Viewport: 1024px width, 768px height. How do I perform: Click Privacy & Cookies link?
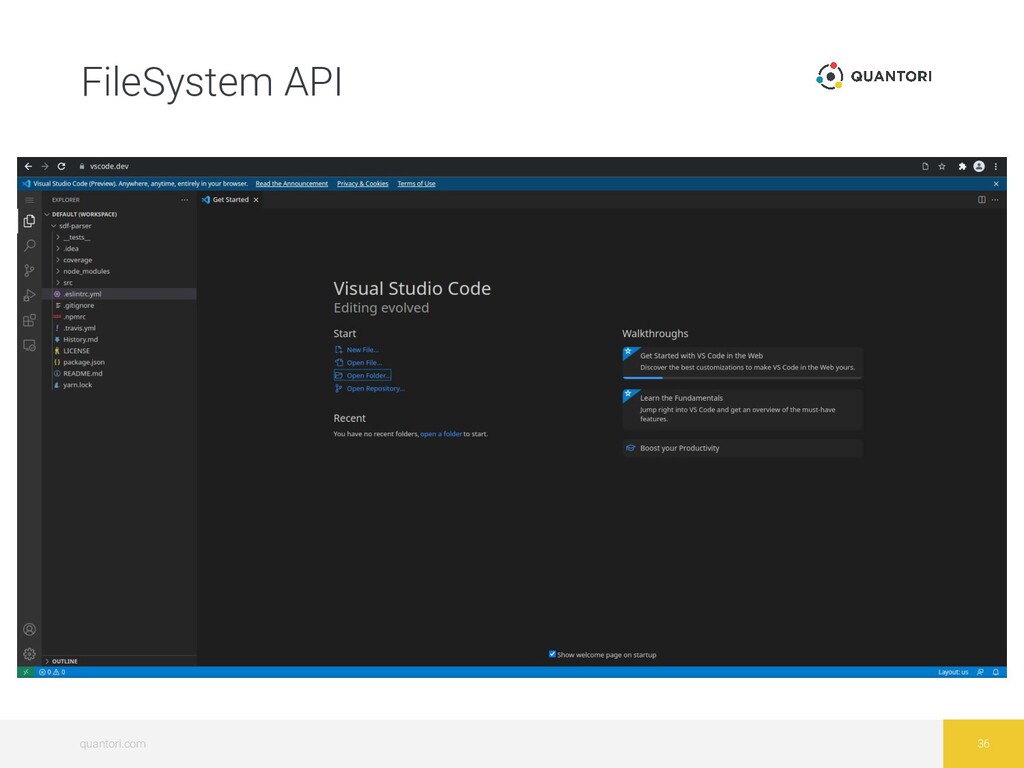[362, 184]
